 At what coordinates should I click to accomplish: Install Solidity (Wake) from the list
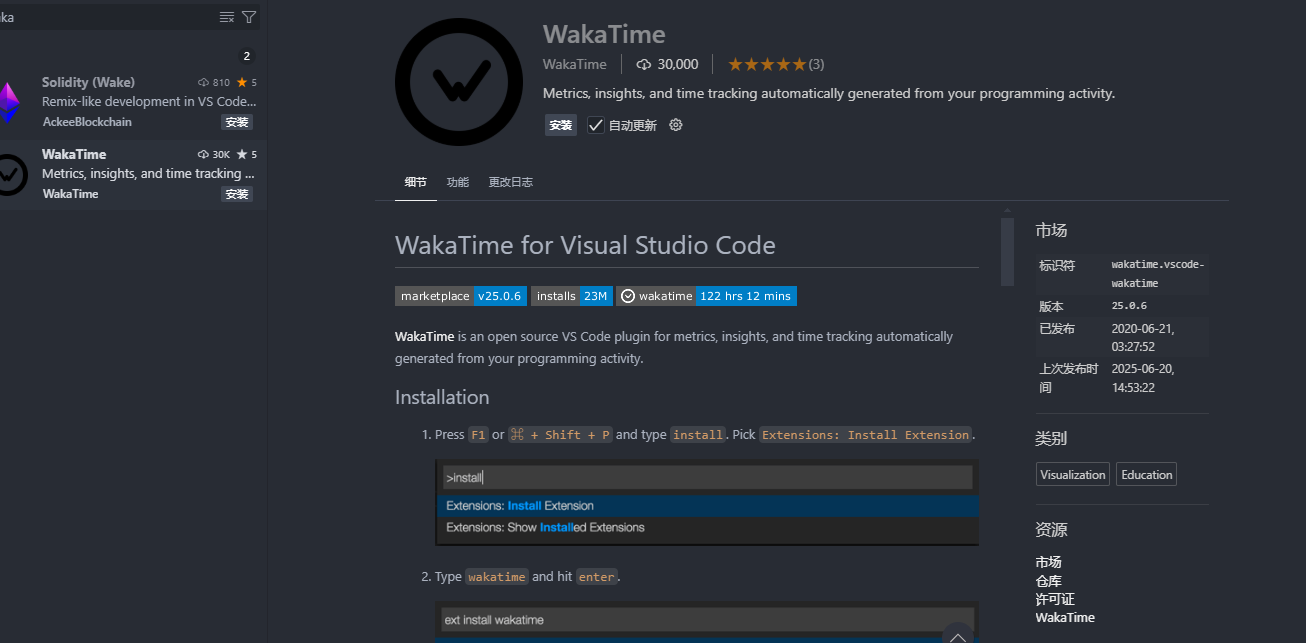pos(237,122)
